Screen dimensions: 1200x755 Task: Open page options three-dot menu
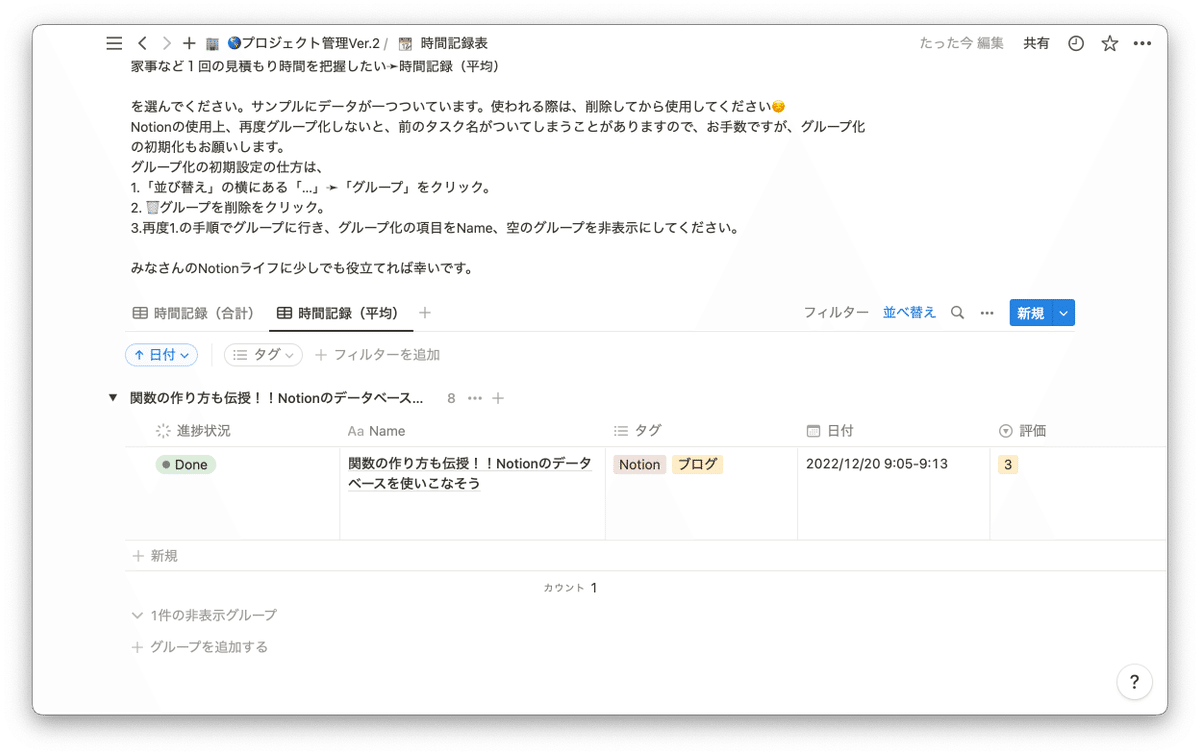pyautogui.click(x=1143, y=43)
